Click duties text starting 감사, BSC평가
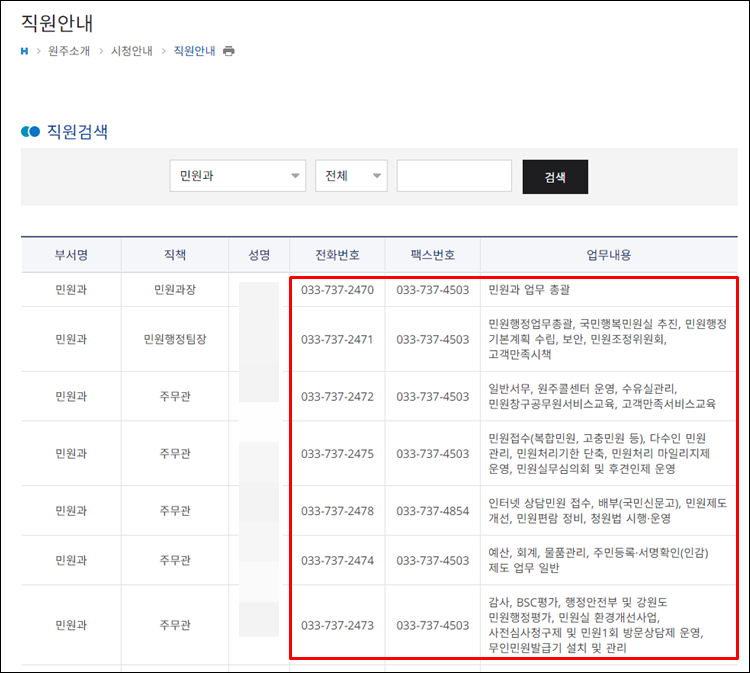 [x=596, y=625]
